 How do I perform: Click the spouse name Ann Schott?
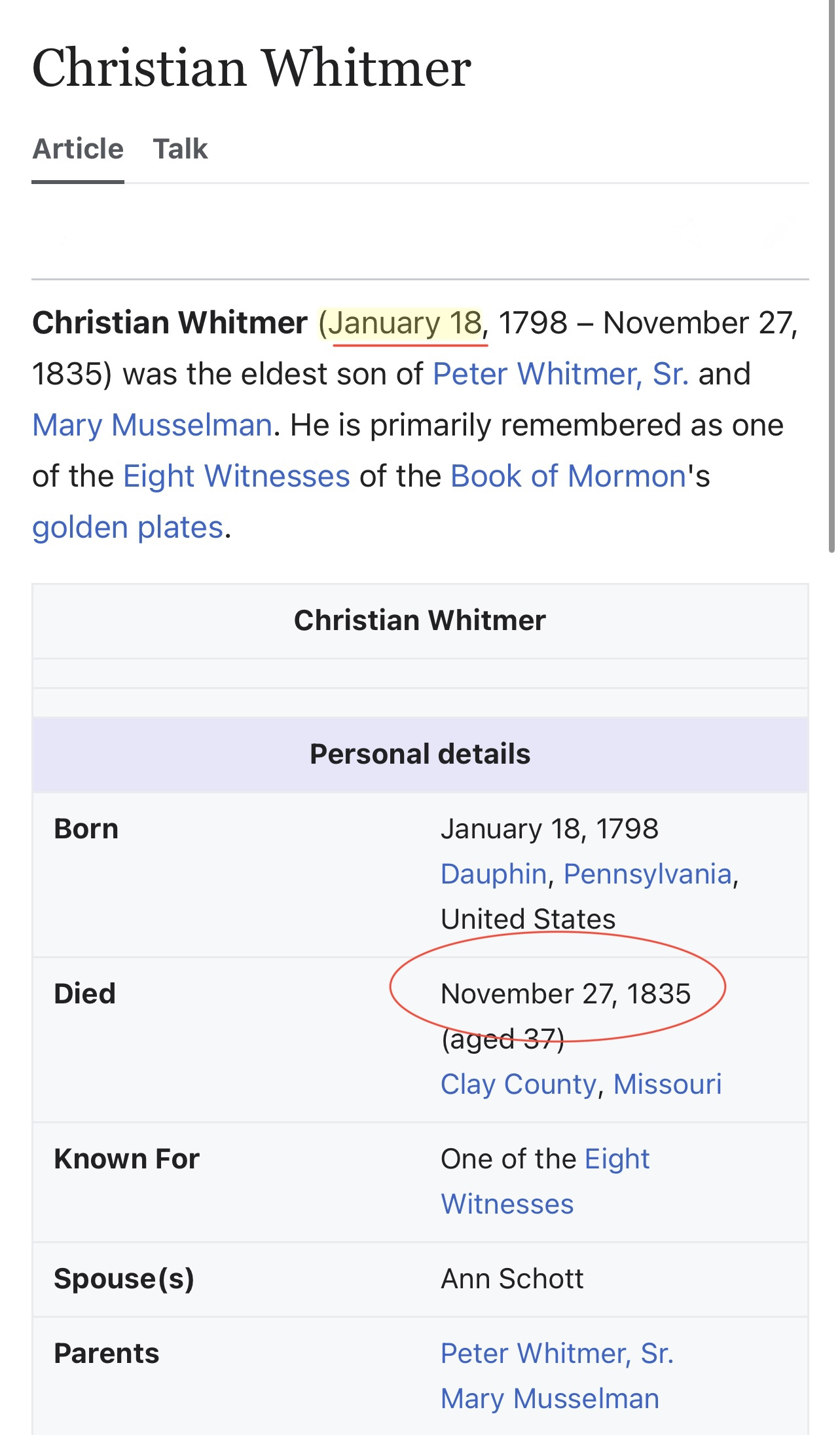tap(512, 1278)
